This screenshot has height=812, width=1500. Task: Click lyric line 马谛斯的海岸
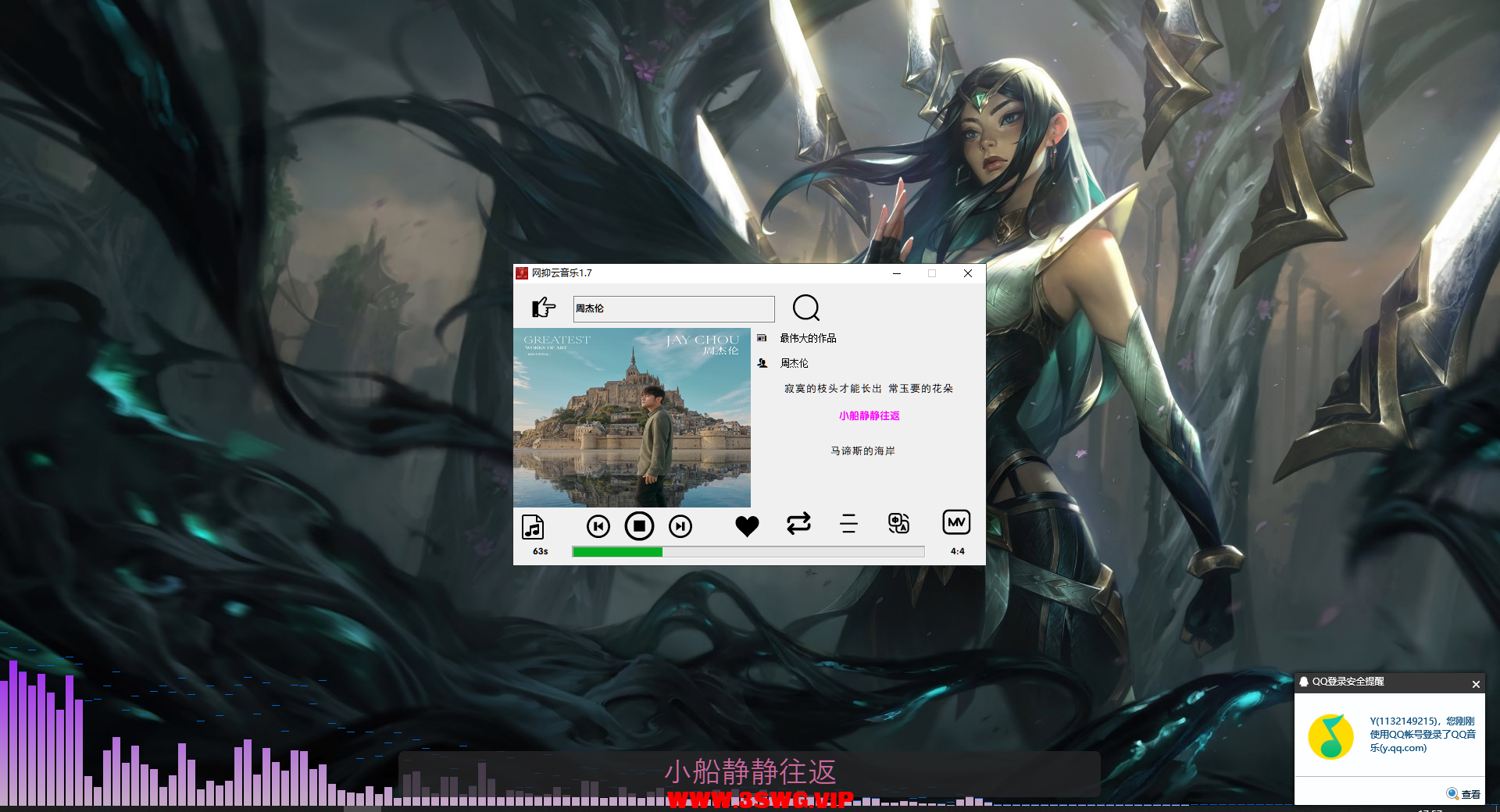862,451
